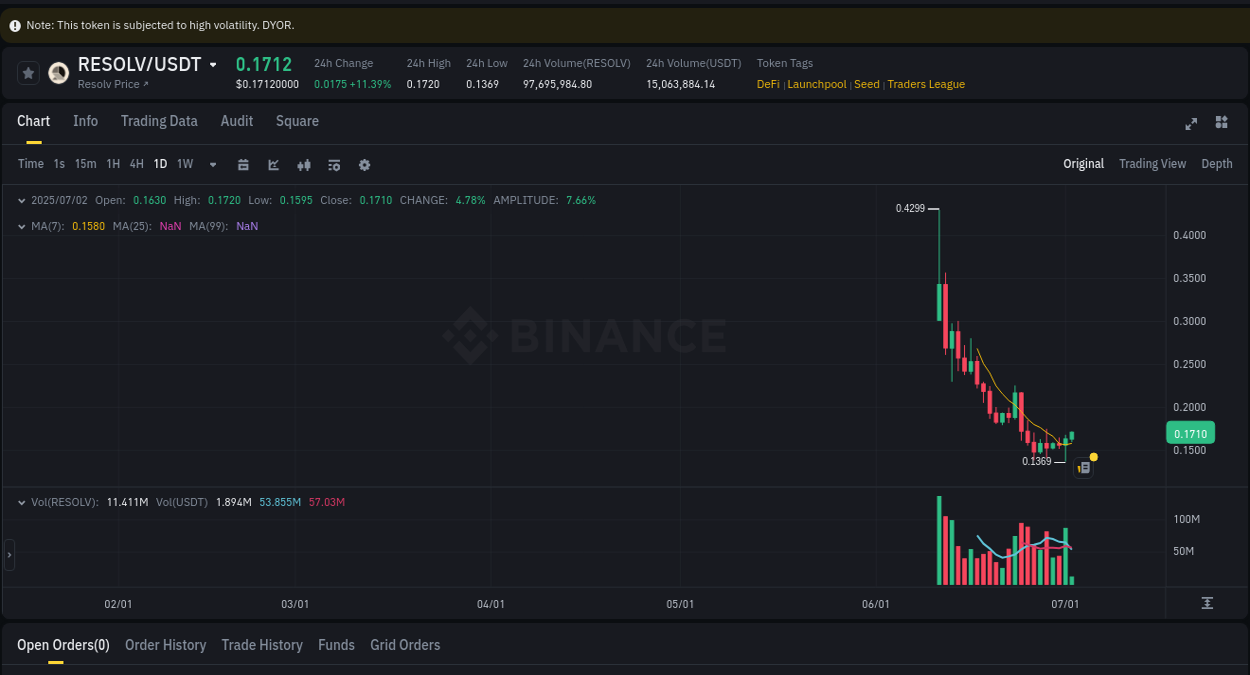
Task: Switch to the Trading Data tab
Action: (159, 121)
